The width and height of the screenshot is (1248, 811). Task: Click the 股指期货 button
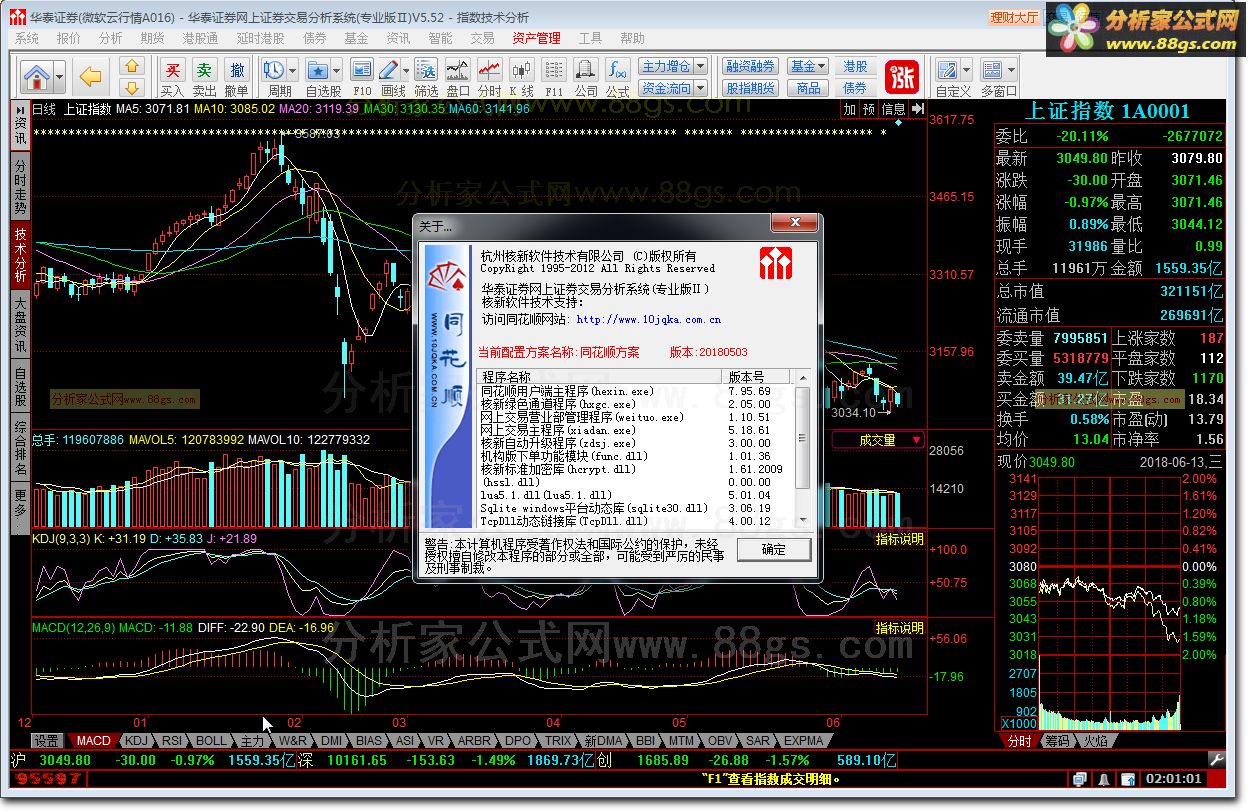751,88
